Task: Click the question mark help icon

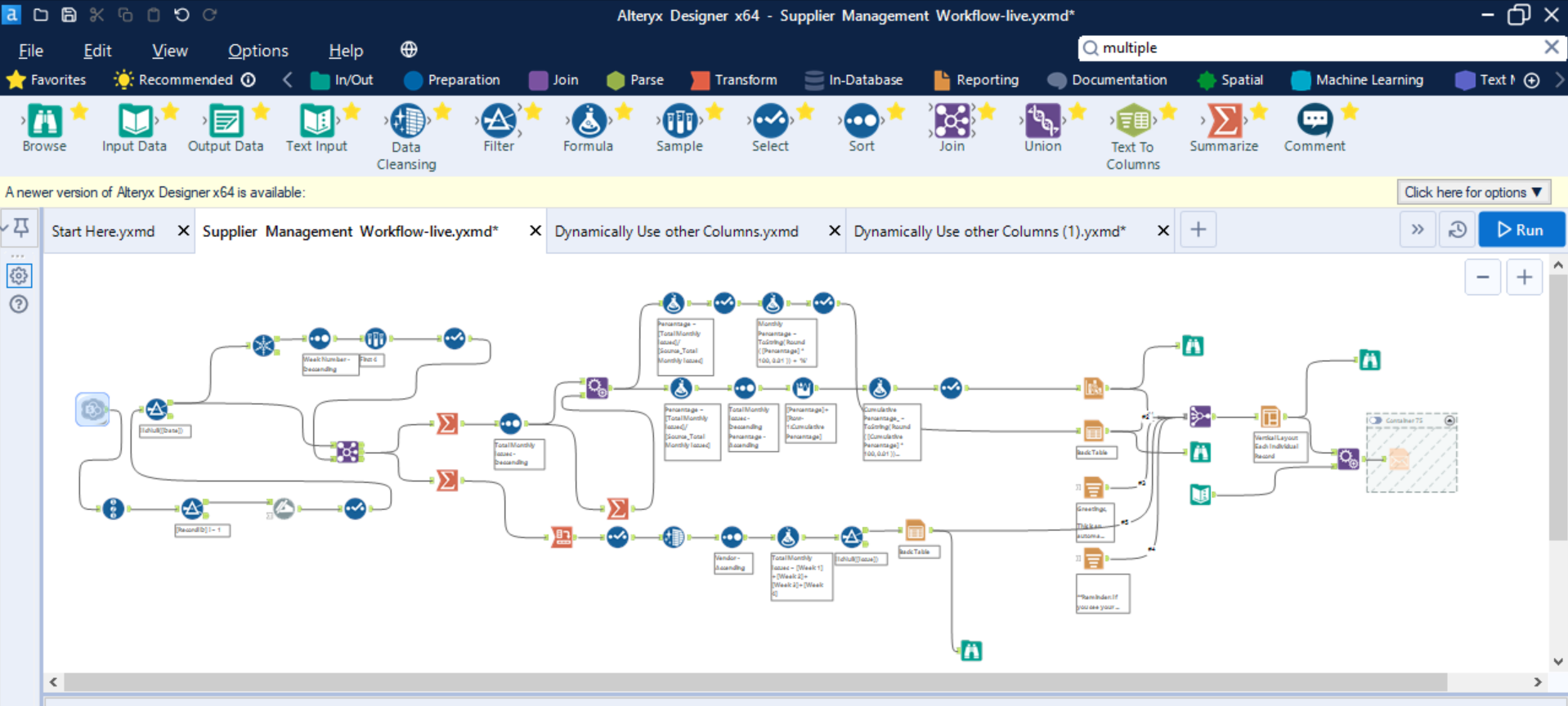Action: click(x=19, y=304)
